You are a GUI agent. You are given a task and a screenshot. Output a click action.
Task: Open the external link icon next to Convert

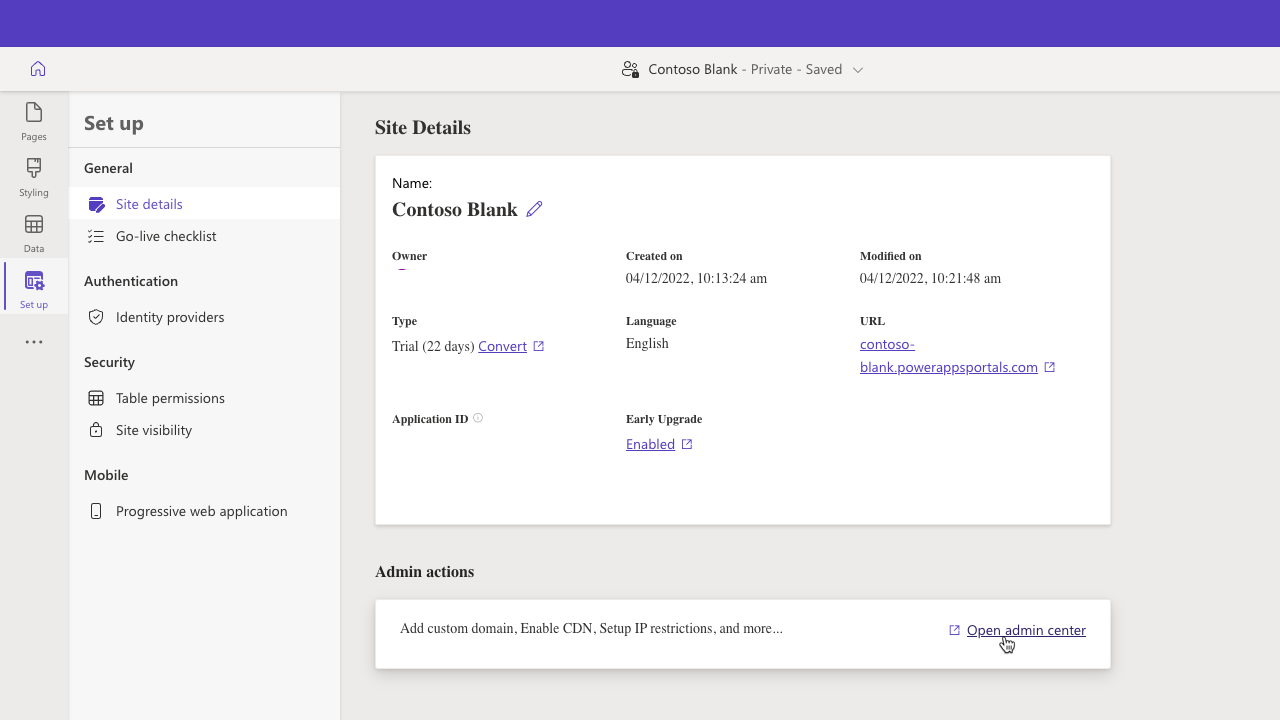pyautogui.click(x=539, y=345)
